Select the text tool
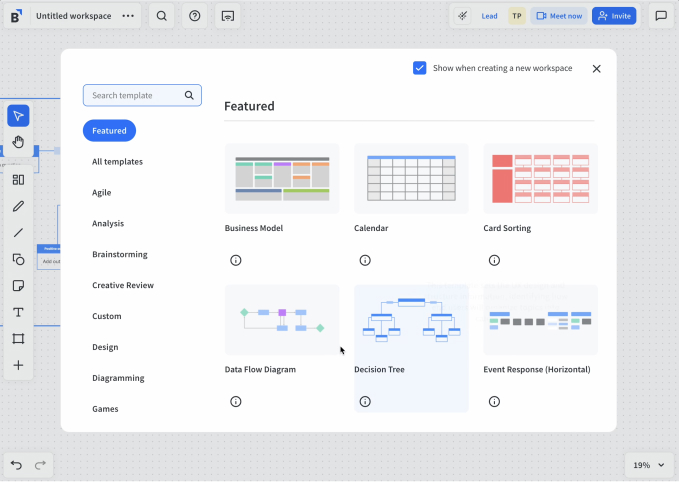Screen dimensions: 679x482 tap(18, 313)
